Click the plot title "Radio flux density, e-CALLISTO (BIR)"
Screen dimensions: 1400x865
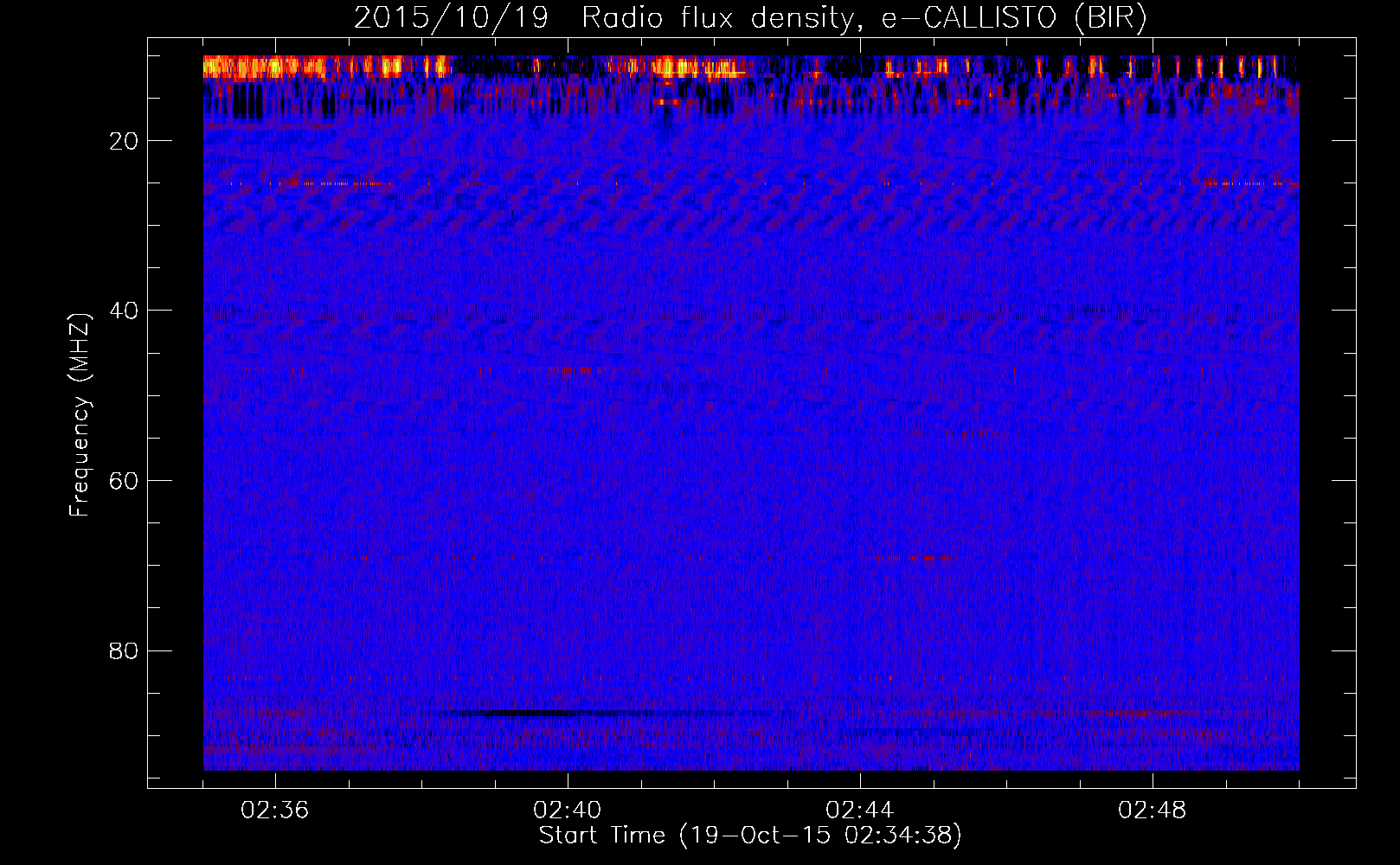(x=864, y=18)
